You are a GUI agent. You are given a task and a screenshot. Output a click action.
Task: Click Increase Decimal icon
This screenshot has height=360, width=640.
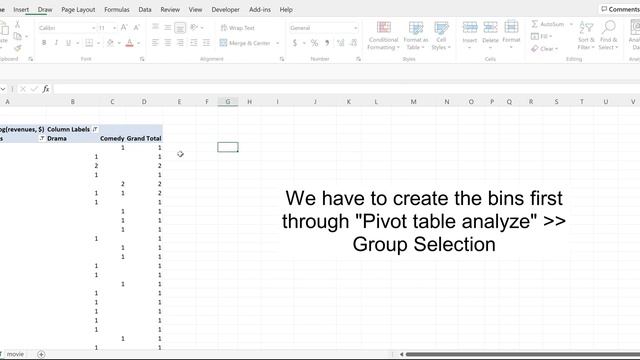coord(341,43)
